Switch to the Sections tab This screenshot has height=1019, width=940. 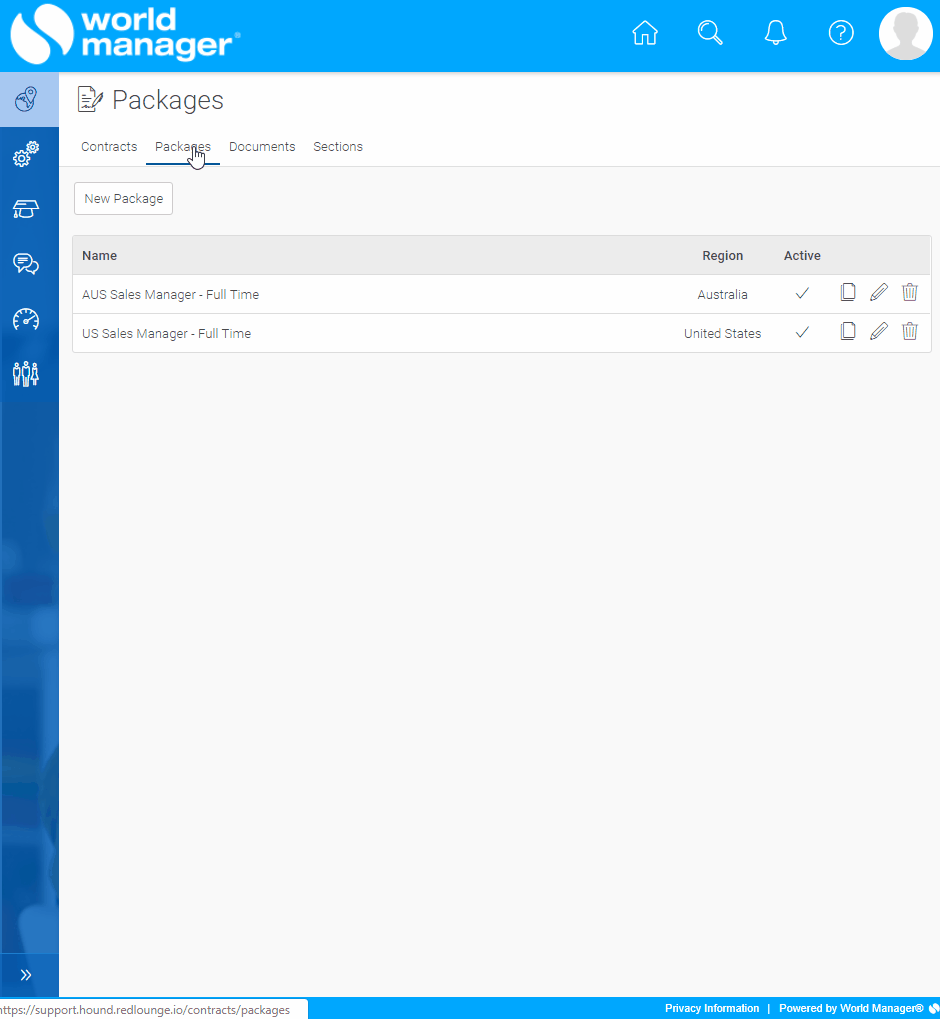tap(338, 147)
